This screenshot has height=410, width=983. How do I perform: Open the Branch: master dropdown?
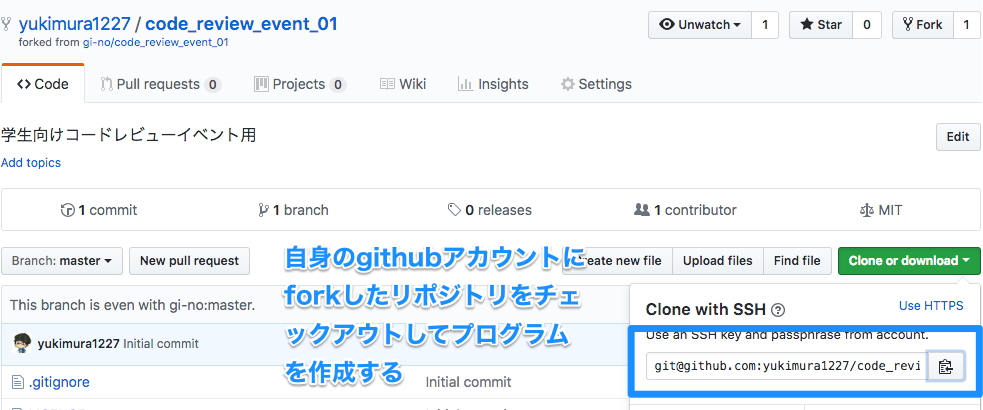(62, 261)
